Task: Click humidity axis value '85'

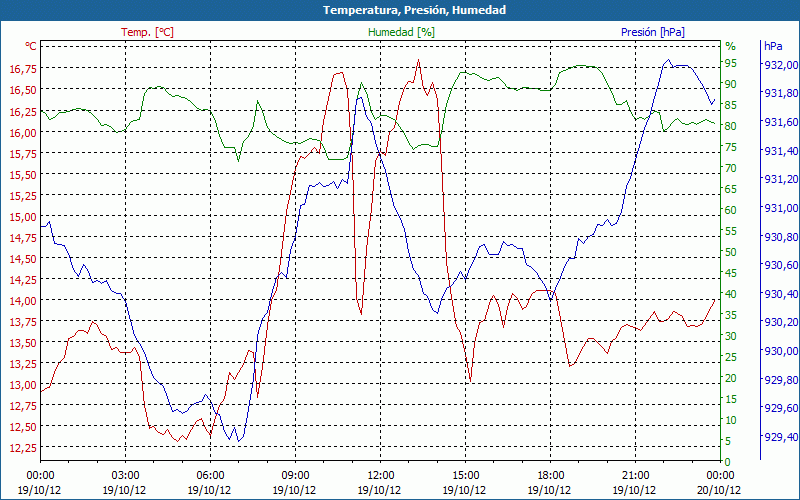Action: click(731, 105)
